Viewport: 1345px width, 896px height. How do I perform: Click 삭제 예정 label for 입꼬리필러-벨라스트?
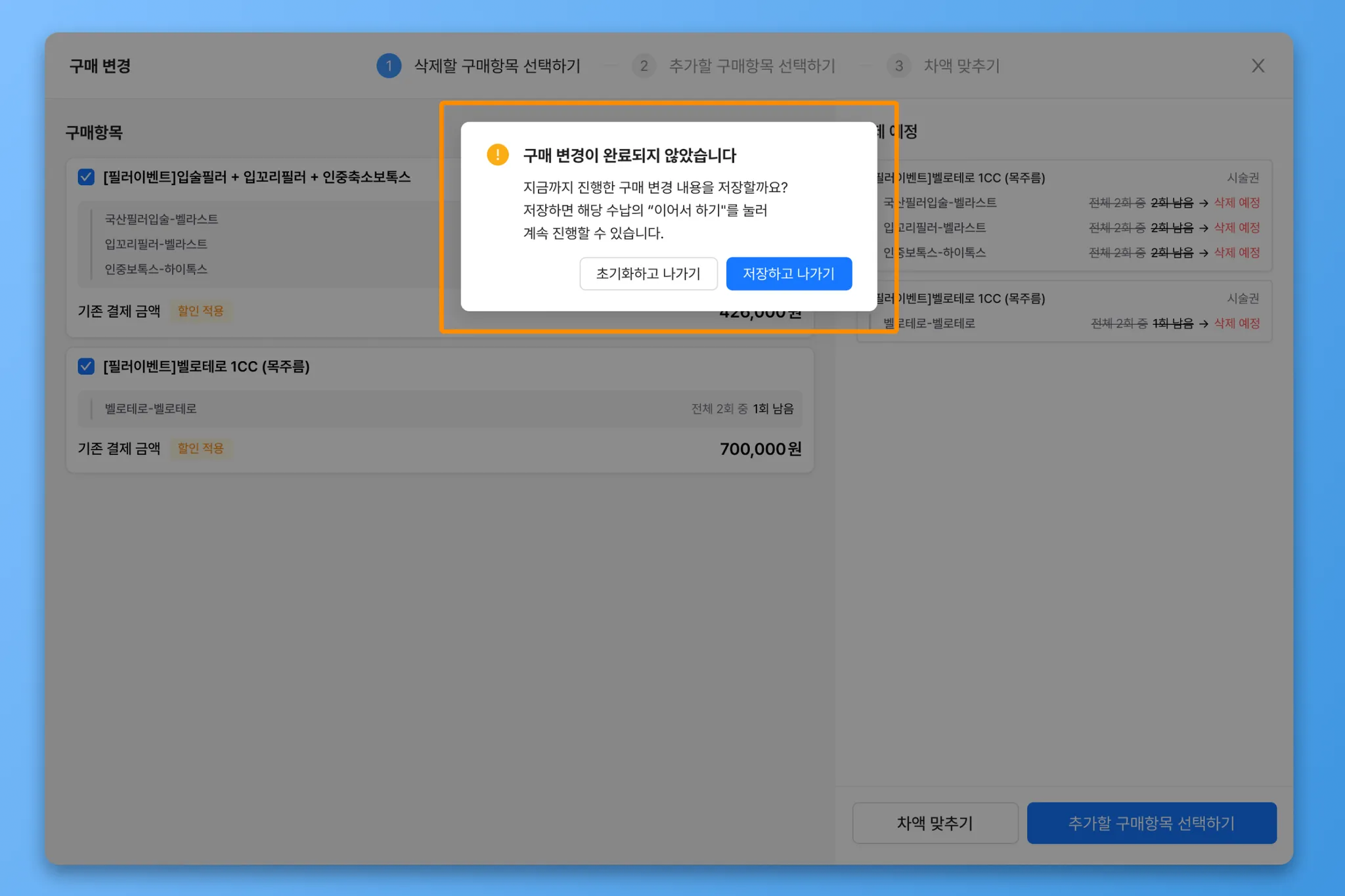[1237, 228]
